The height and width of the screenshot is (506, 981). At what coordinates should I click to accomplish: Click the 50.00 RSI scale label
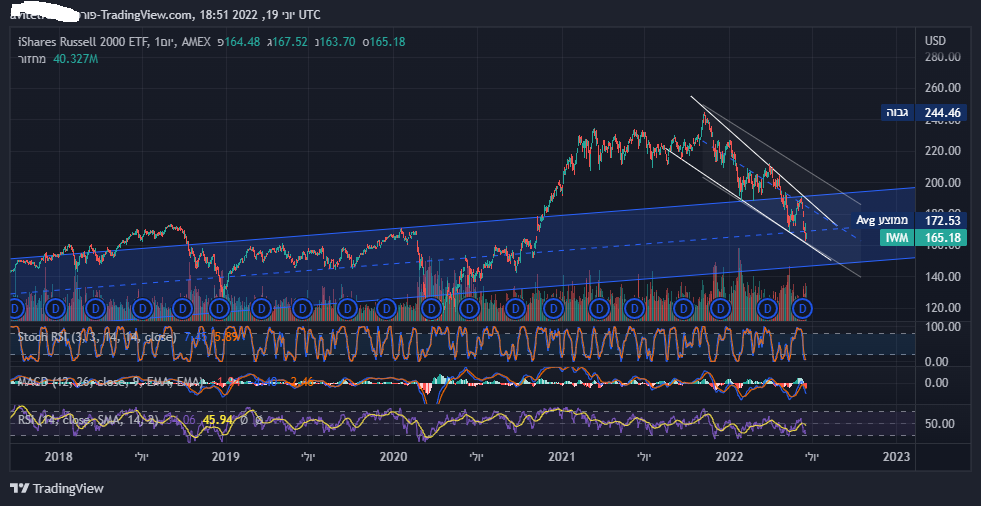[940, 423]
